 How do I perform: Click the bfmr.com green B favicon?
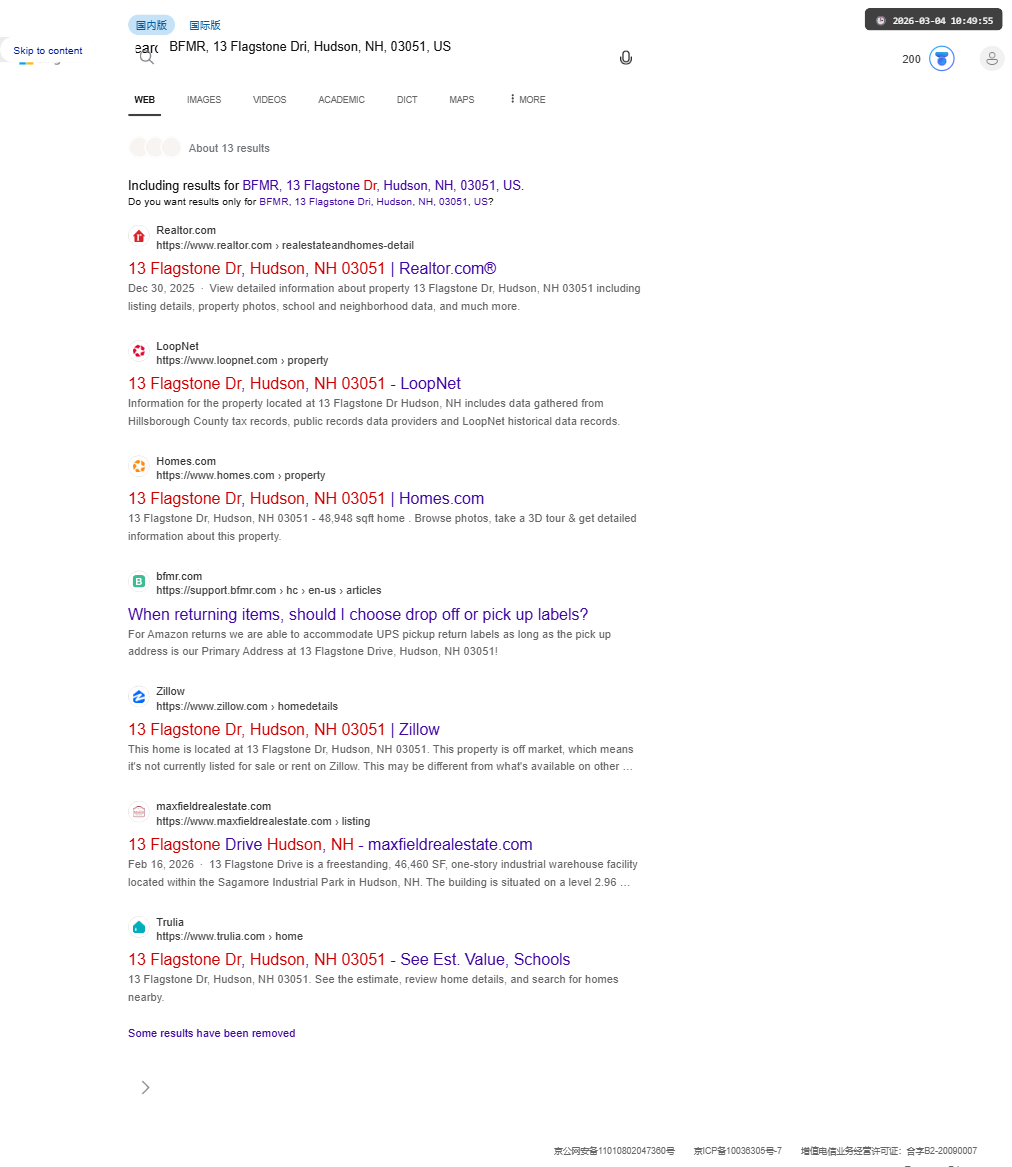(x=138, y=582)
